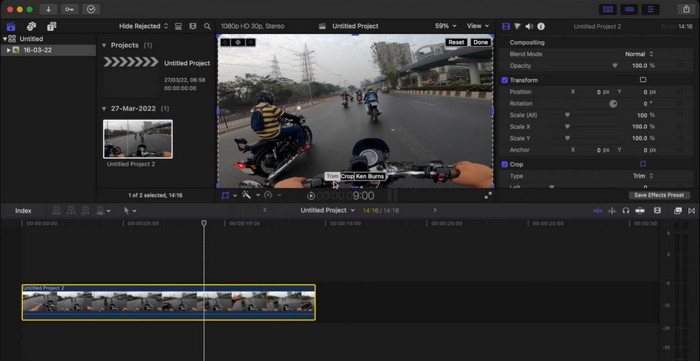
Task: Open the Info inspector tab
Action: [541, 26]
